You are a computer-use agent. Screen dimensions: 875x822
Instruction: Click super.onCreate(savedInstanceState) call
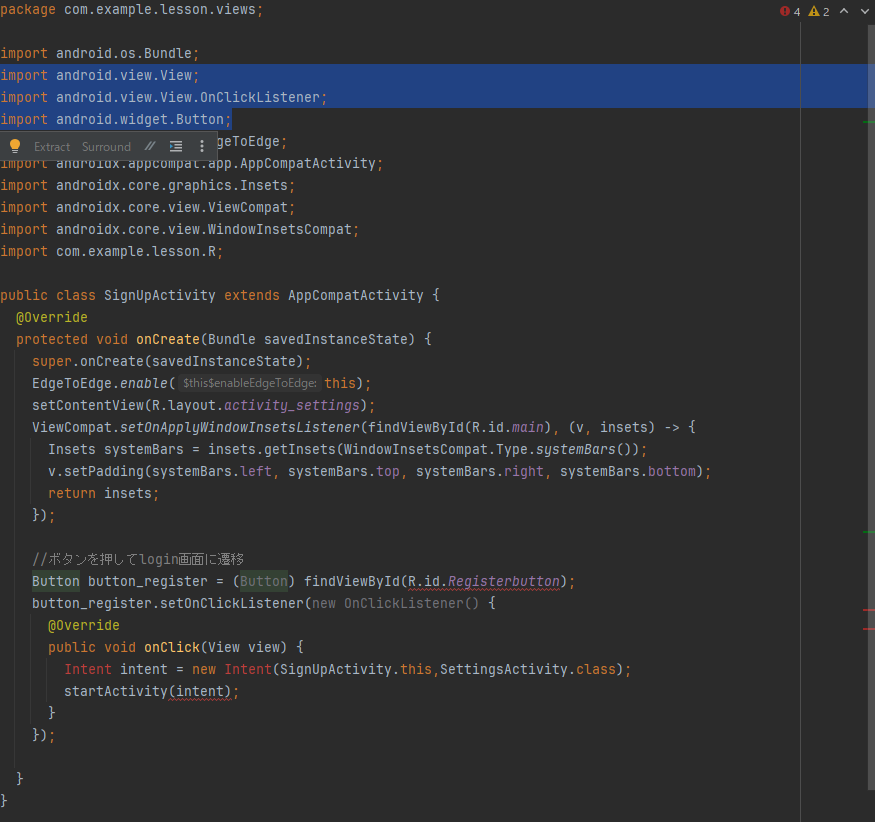point(171,362)
